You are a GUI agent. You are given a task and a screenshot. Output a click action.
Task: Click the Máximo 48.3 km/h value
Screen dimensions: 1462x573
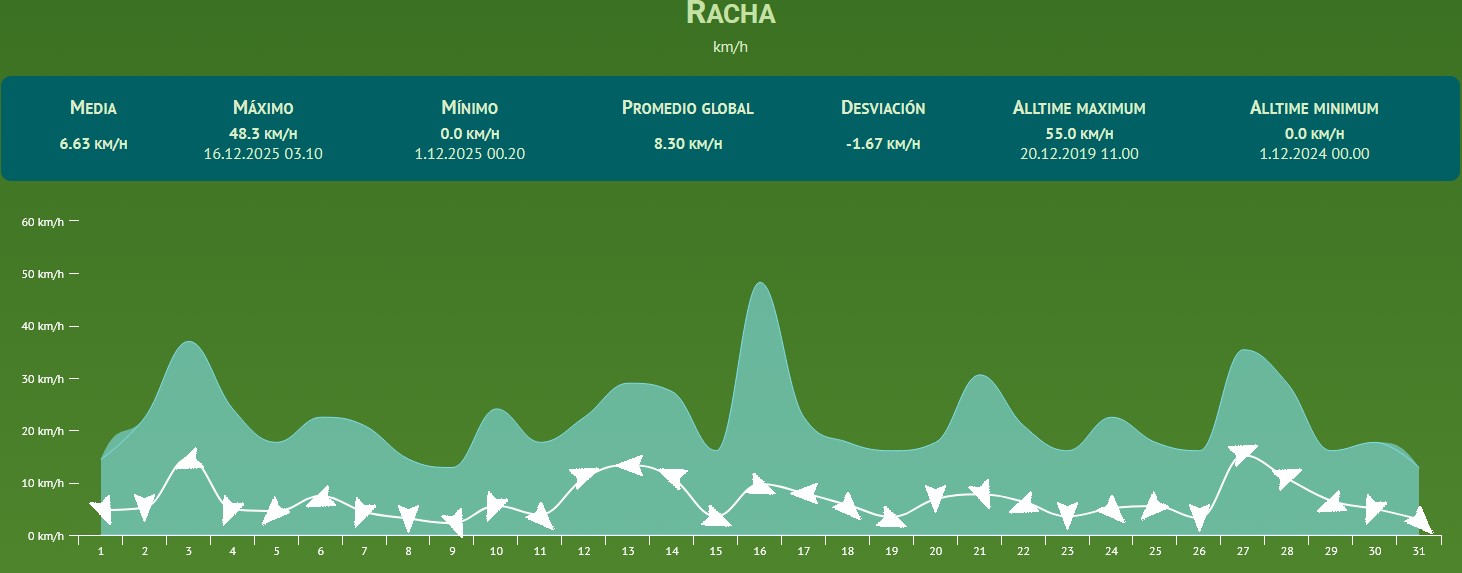(x=263, y=133)
